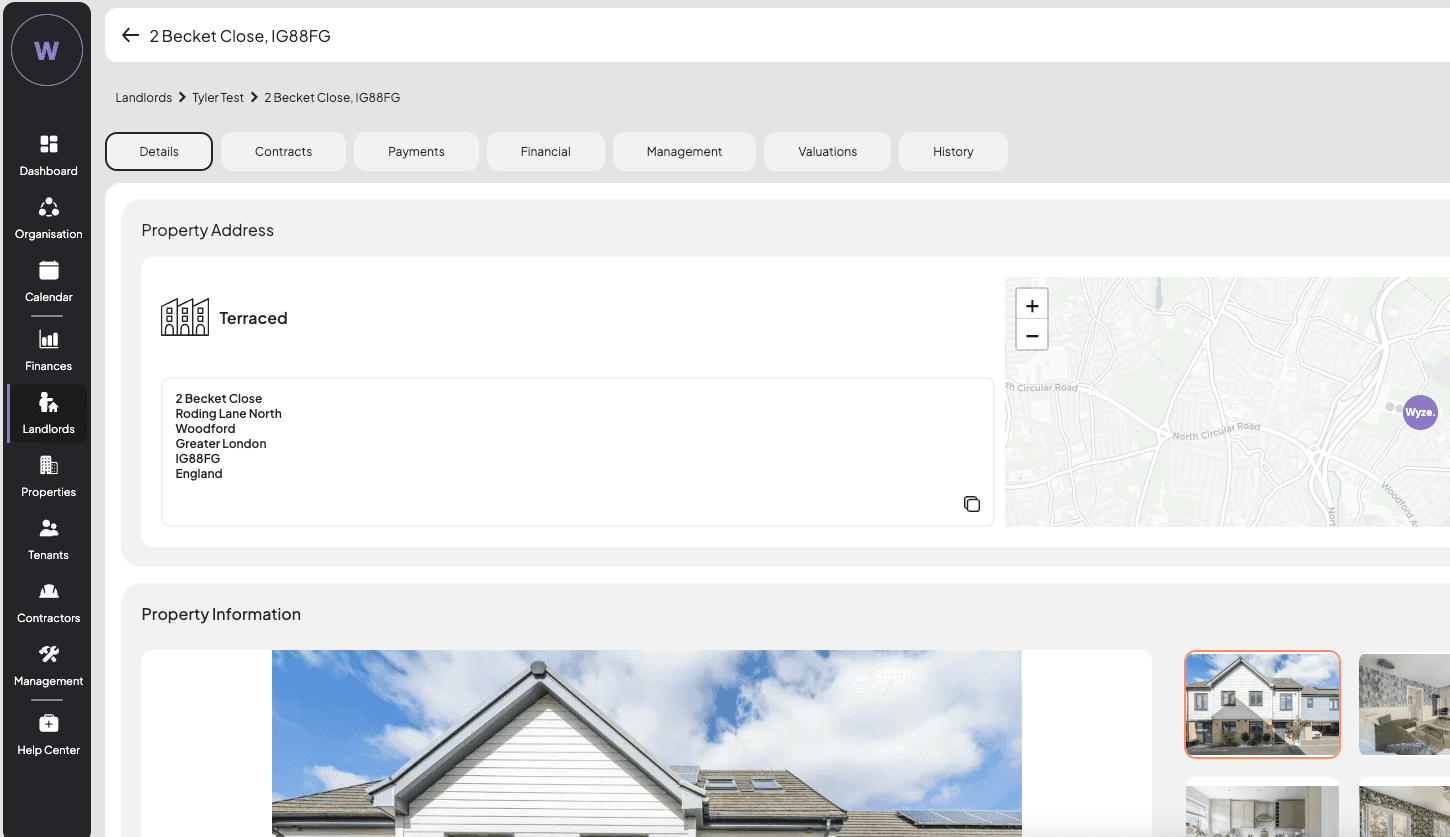Copy the property address with the copy icon
Viewport: 1450px width, 837px height.
971,504
